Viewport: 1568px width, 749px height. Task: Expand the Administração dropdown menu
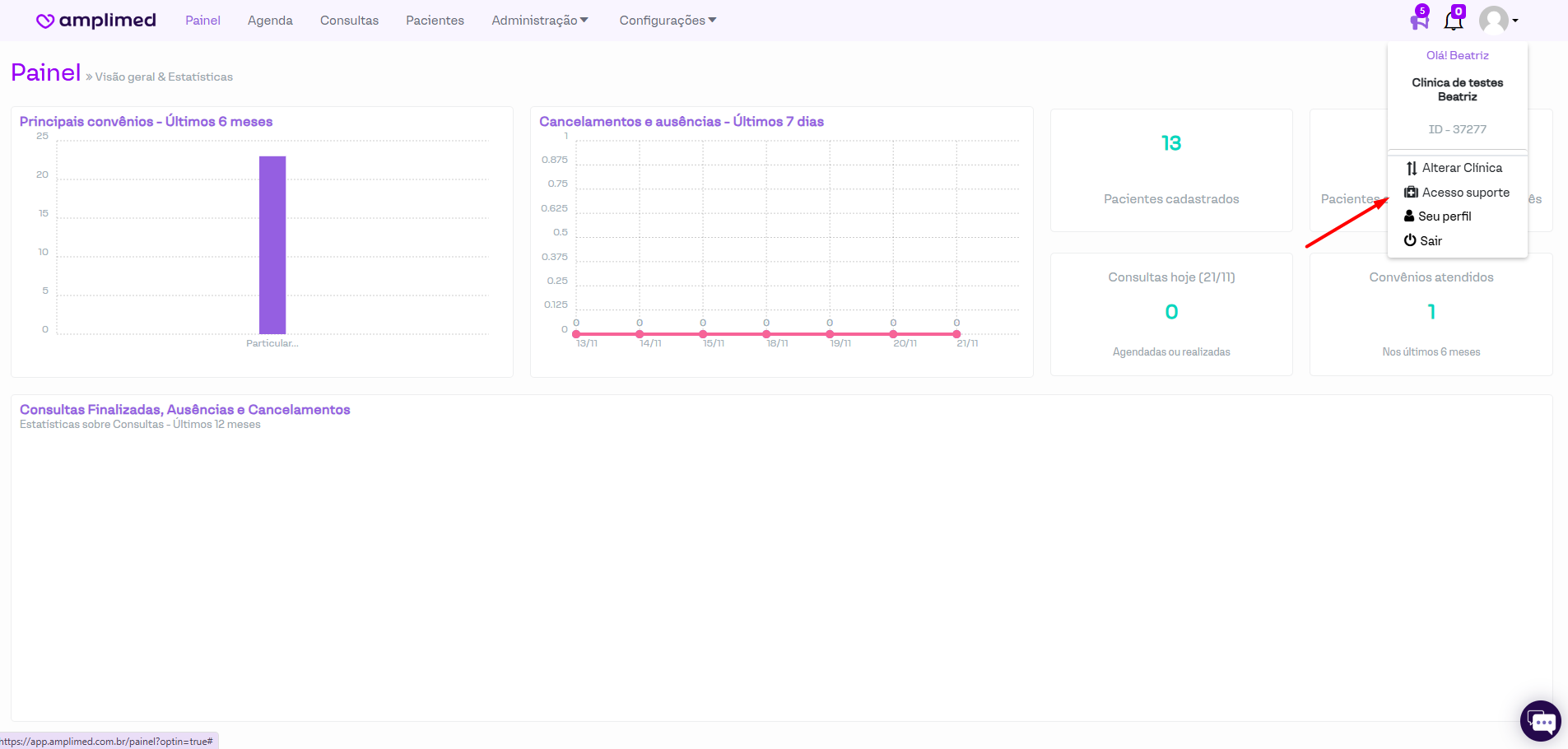tap(539, 21)
